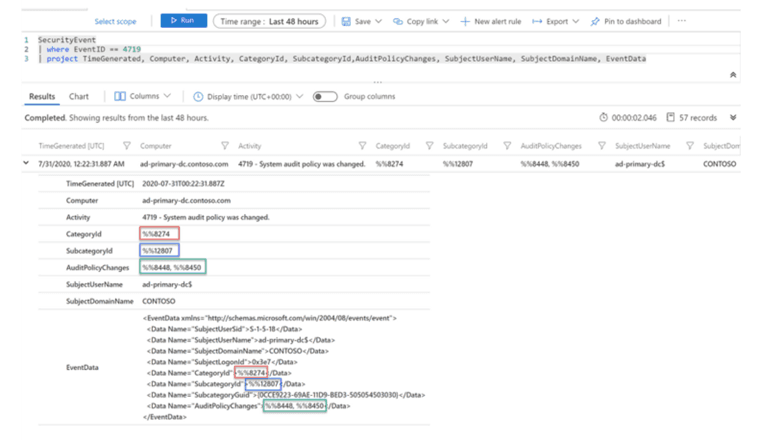The width and height of the screenshot is (782, 440).
Task: Select the Results tab
Action: point(42,97)
